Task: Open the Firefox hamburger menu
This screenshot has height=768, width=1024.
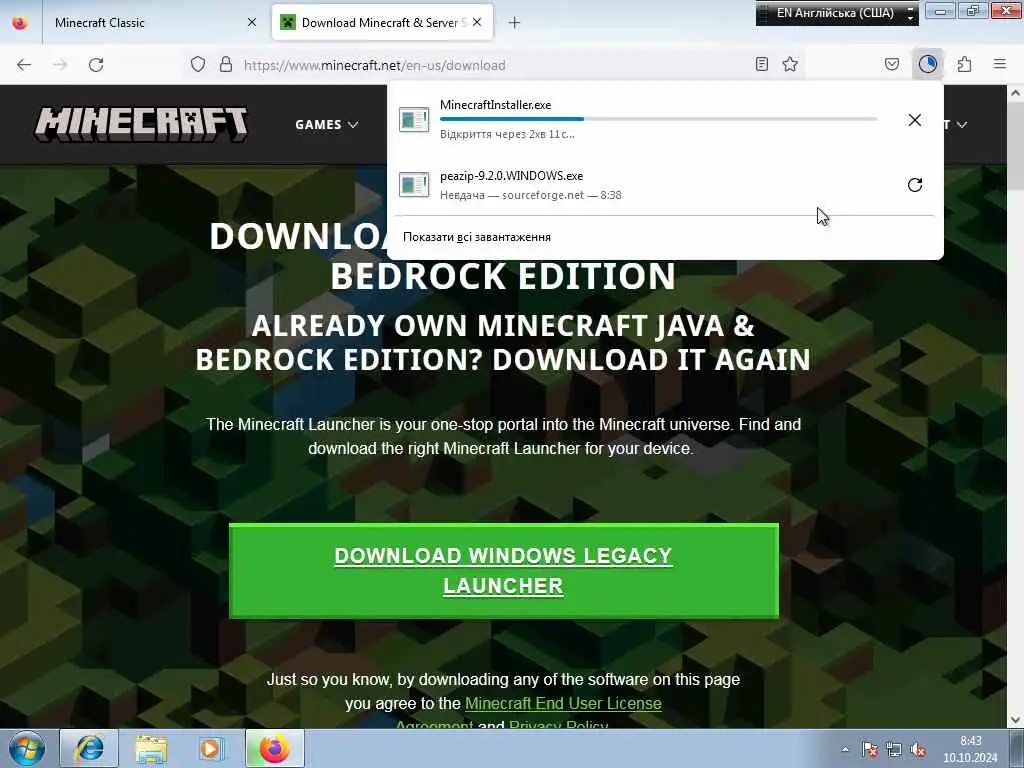Action: (x=1000, y=64)
